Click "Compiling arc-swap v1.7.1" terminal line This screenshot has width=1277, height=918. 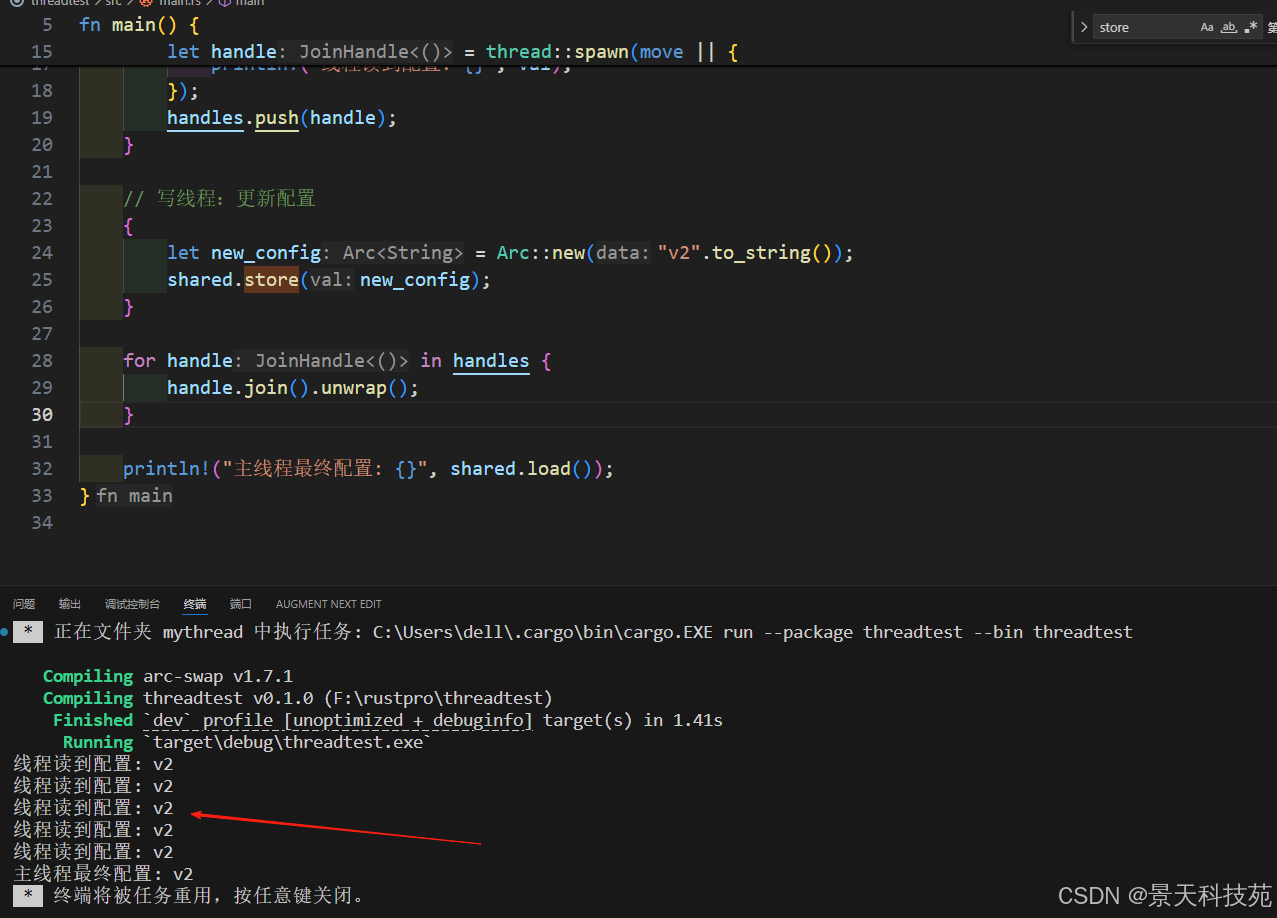click(168, 677)
